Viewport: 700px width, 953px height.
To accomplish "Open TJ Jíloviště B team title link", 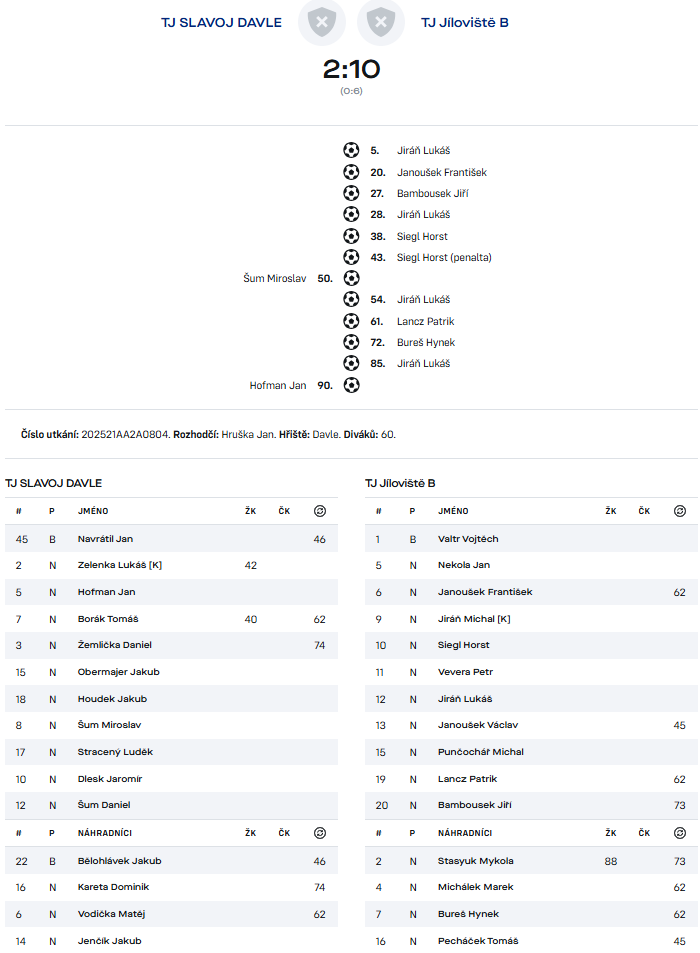I will coord(465,22).
